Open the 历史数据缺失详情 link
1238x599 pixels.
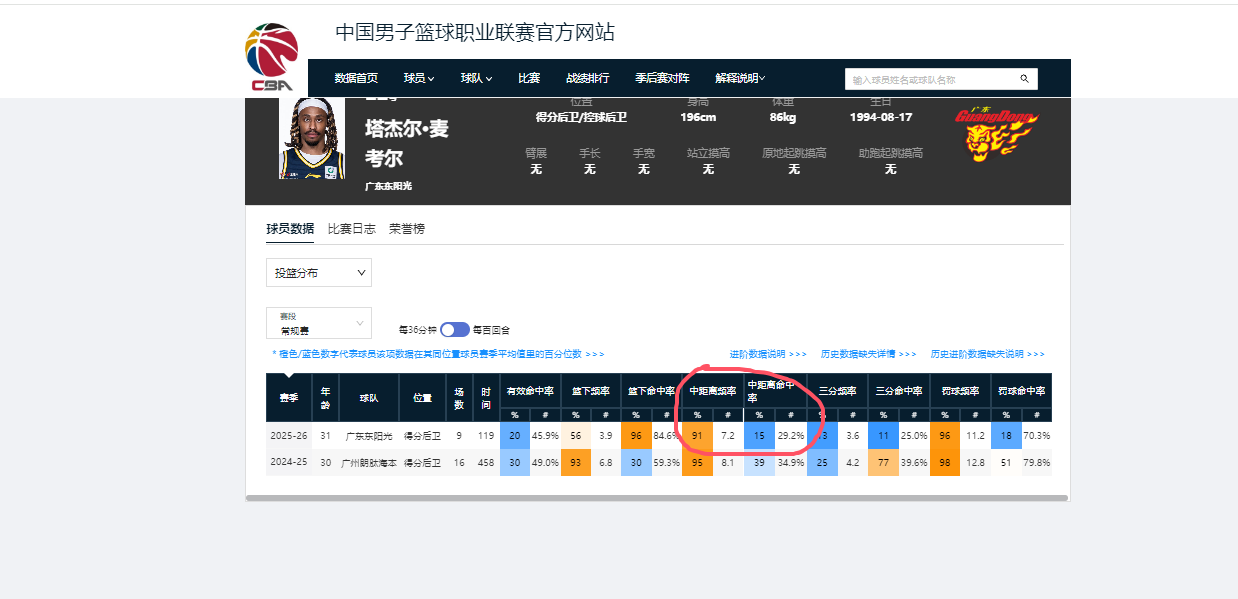coord(869,354)
